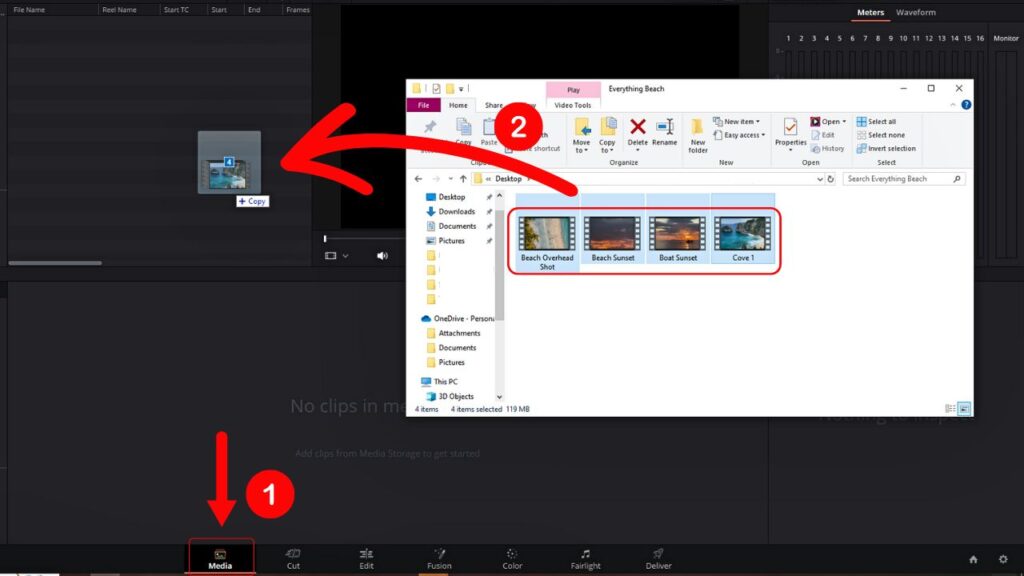The height and width of the screenshot is (576, 1024).
Task: Unpin Downloads from Quick access
Action: coord(489,211)
